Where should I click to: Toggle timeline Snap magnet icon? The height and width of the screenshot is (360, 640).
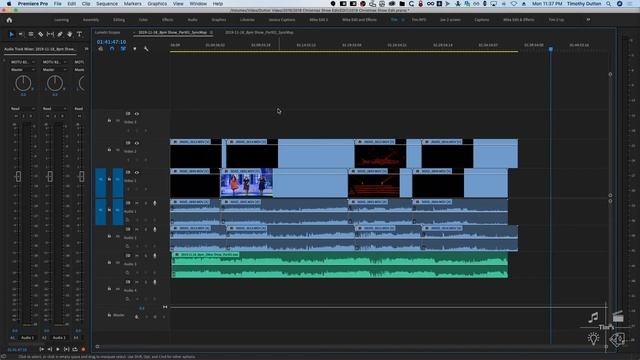pyautogui.click(x=112, y=49)
